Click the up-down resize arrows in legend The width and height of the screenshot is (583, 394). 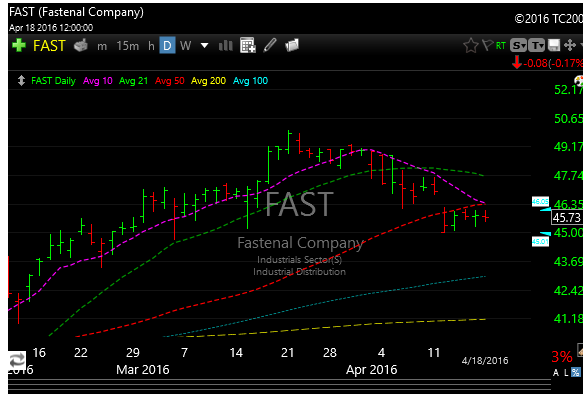coord(21,81)
